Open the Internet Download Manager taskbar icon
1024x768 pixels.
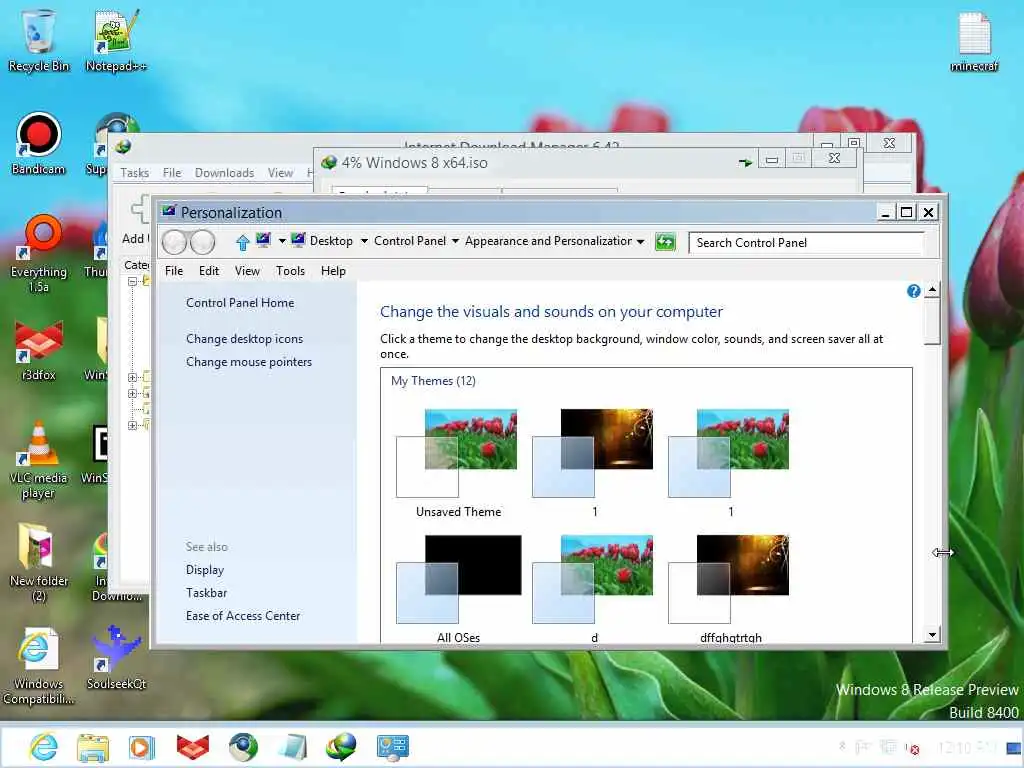(342, 746)
